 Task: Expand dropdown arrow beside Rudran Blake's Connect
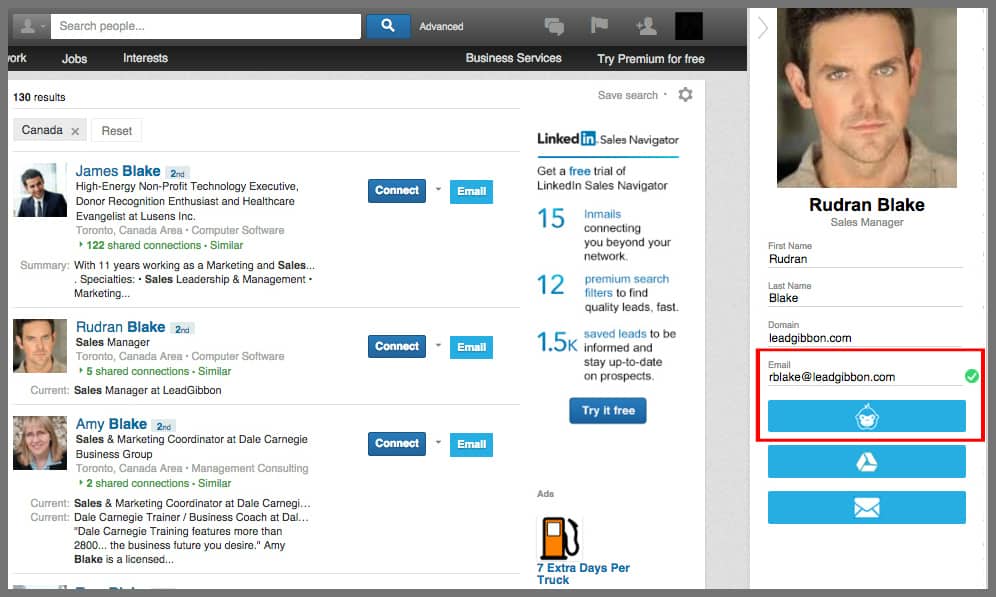(x=438, y=345)
